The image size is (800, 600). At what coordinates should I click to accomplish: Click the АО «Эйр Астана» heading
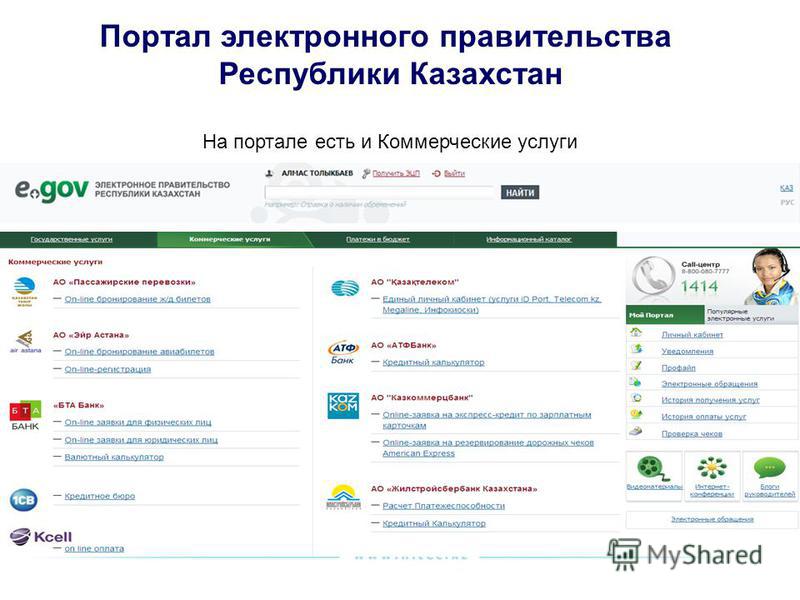(91, 335)
